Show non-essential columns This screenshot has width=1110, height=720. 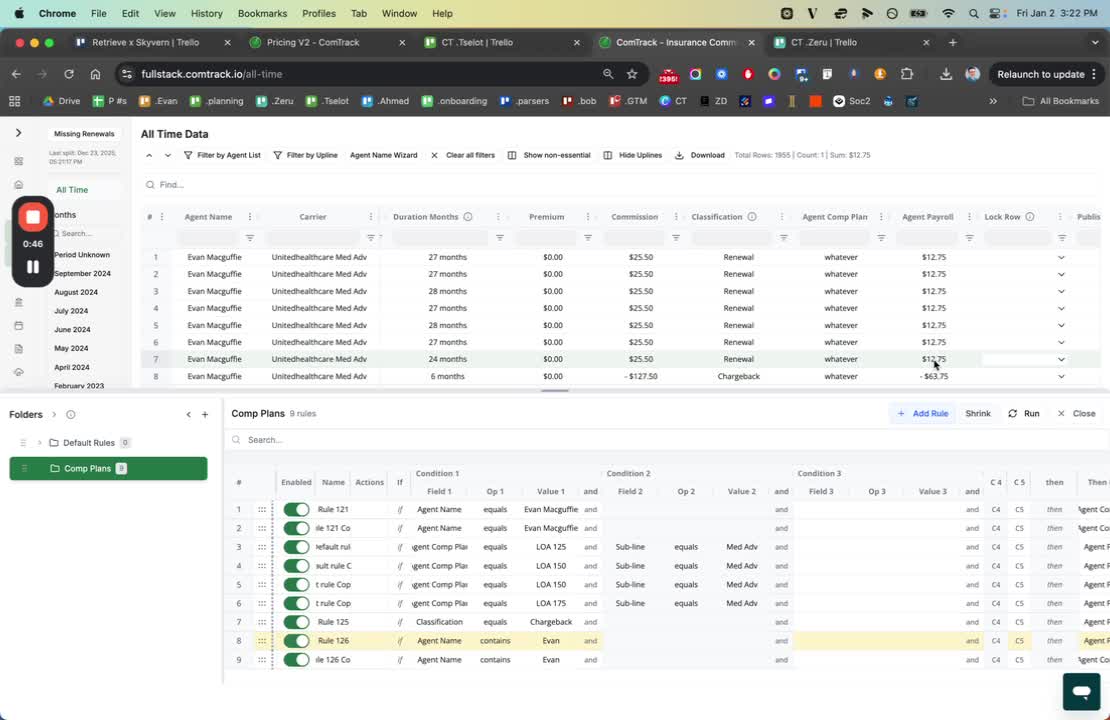click(549, 155)
